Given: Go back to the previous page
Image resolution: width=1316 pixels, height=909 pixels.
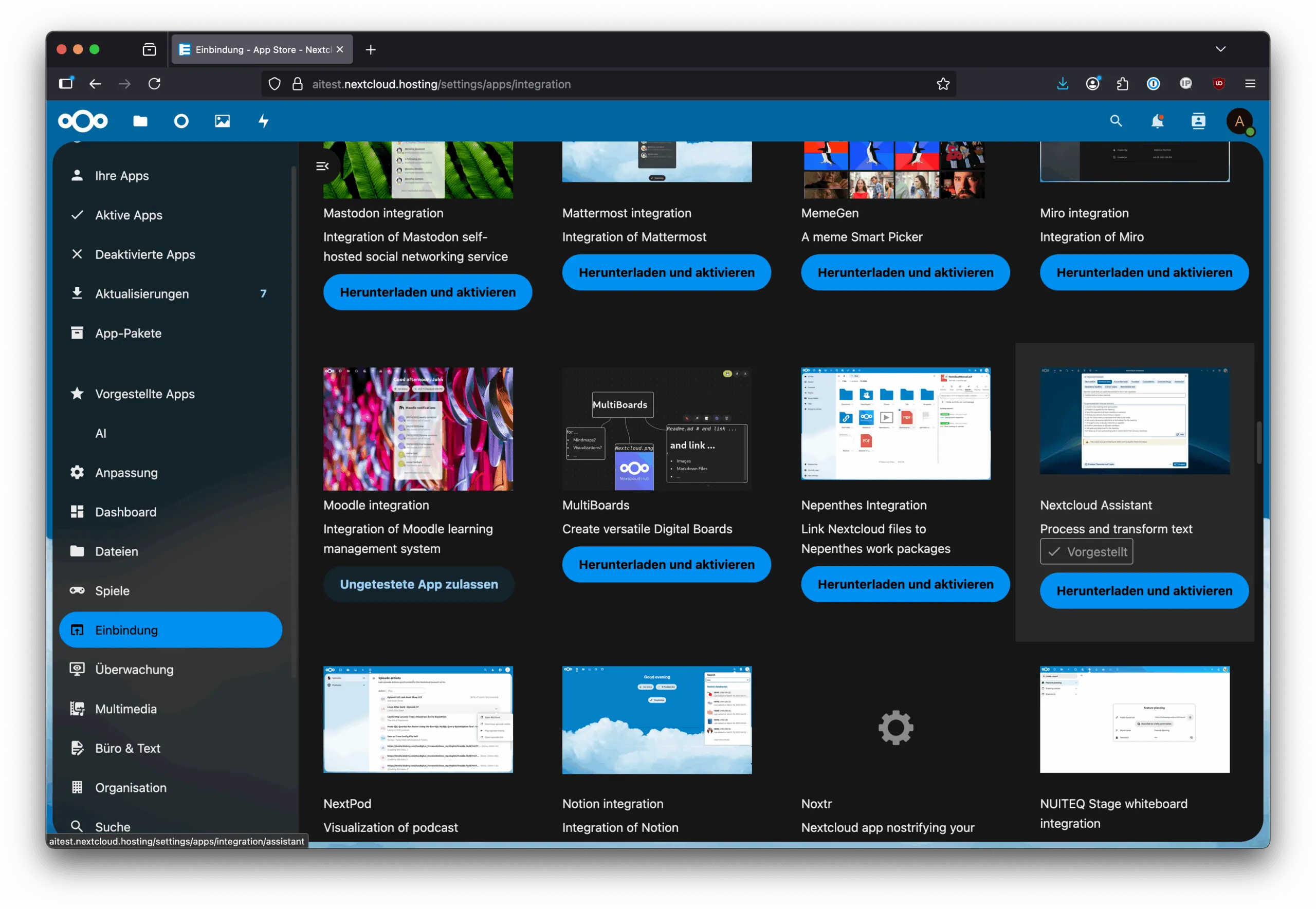Looking at the screenshot, I should coord(95,84).
